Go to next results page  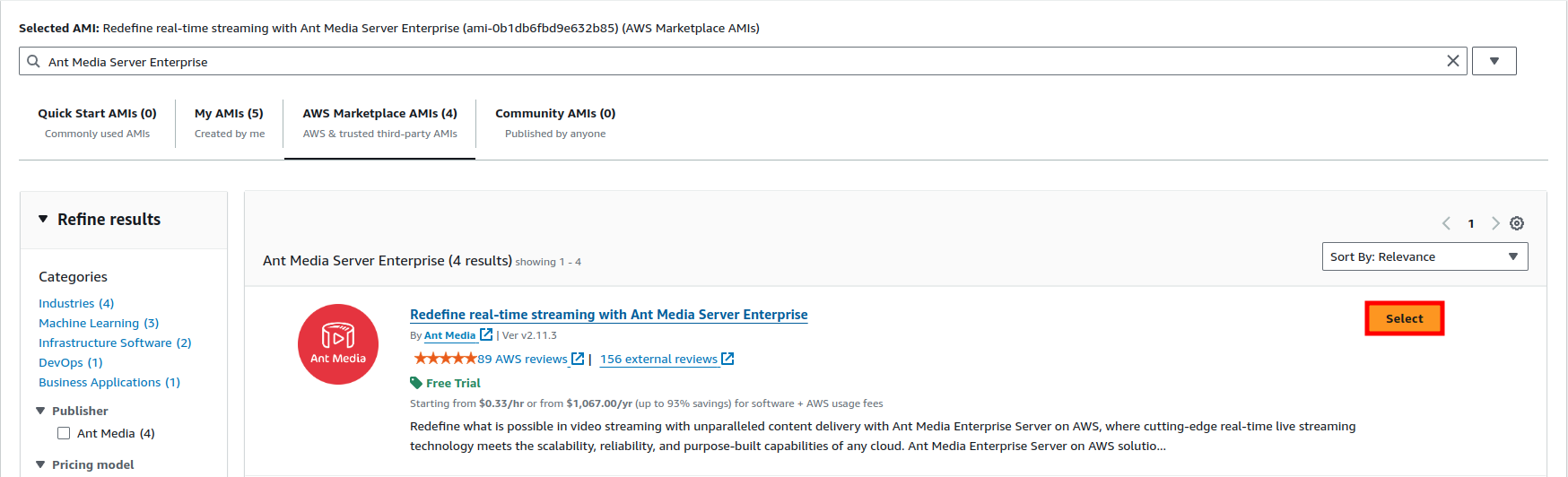(x=1495, y=223)
